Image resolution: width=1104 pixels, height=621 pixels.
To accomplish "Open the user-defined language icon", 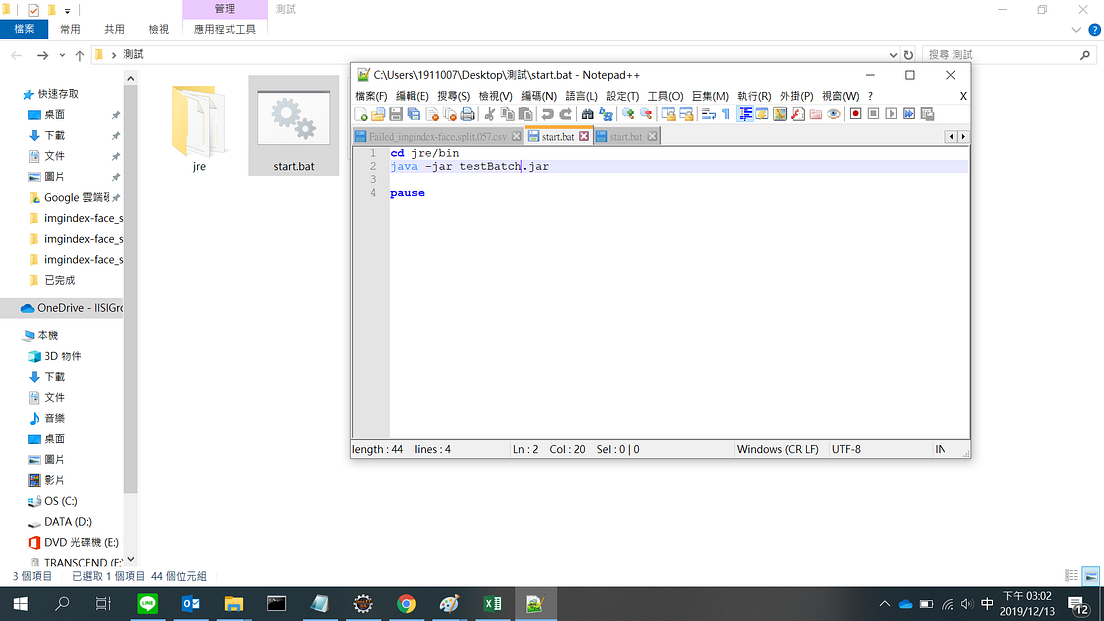I will click(762, 114).
